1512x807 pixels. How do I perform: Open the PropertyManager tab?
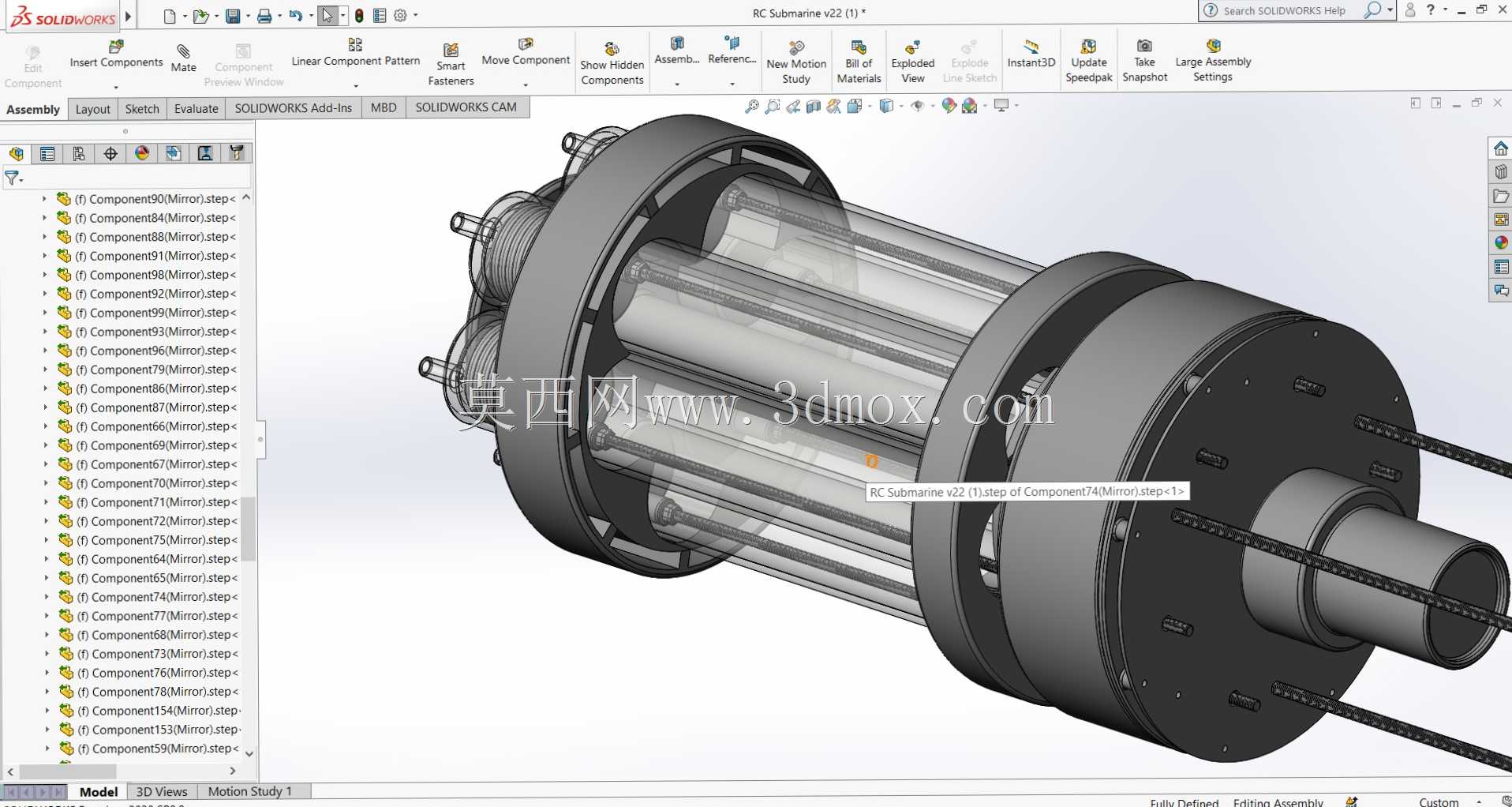tap(47, 153)
